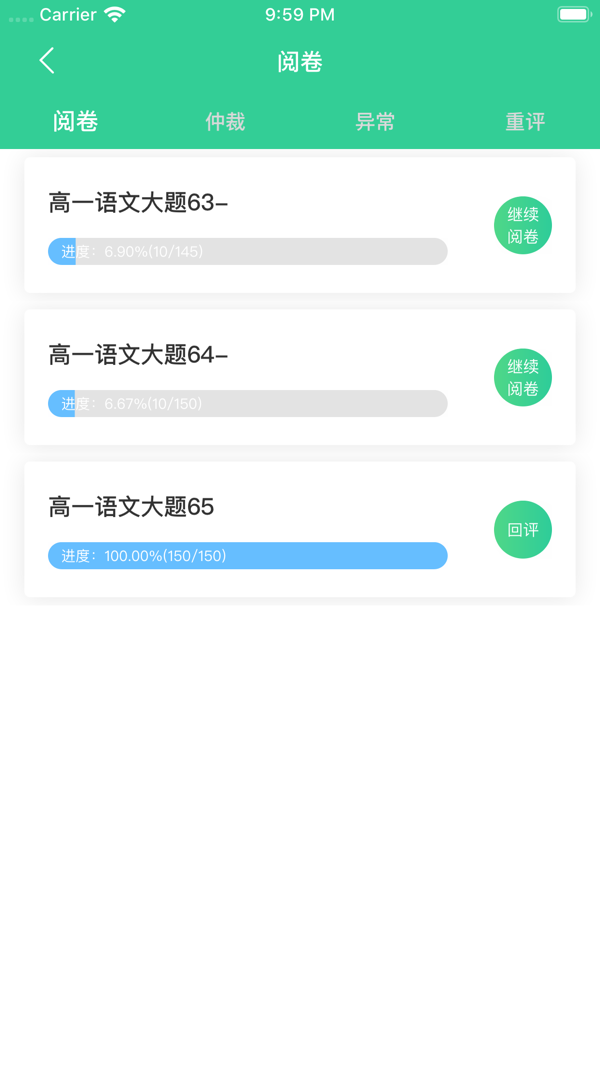
Task: Open the 高一语文大题64- title
Action: (138, 355)
